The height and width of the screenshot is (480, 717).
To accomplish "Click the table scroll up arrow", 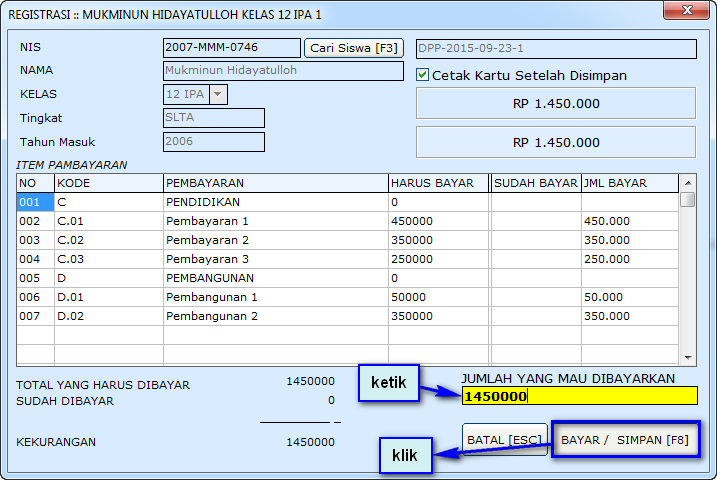I will [688, 183].
